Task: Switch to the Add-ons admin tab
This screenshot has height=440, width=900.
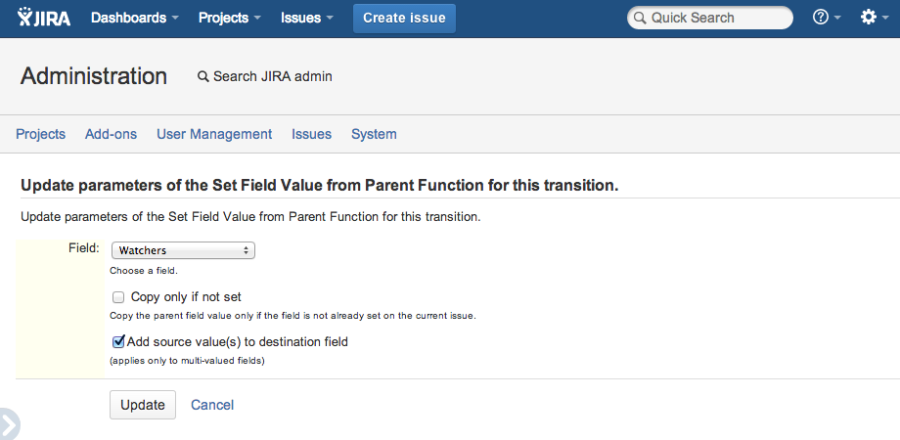Action: click(x=111, y=134)
